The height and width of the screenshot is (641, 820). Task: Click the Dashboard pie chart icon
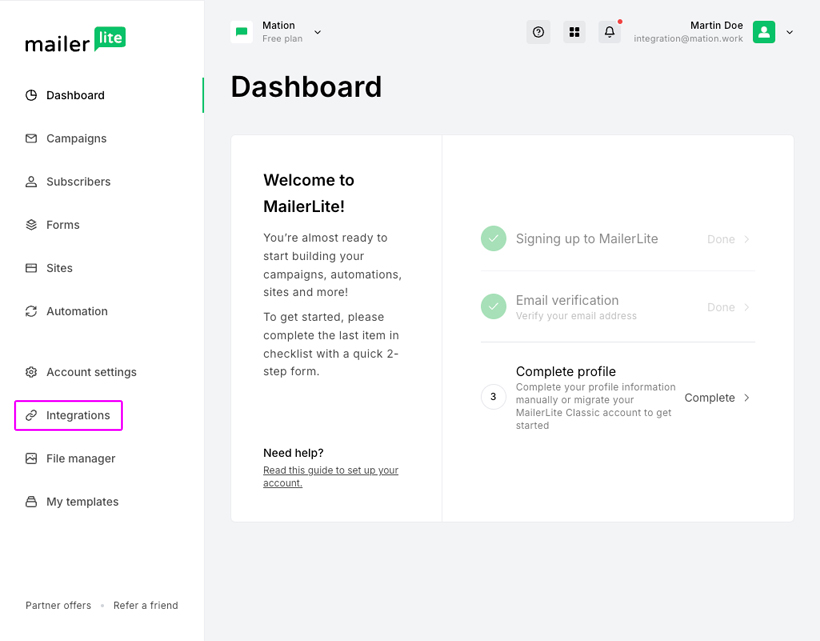coord(31,95)
